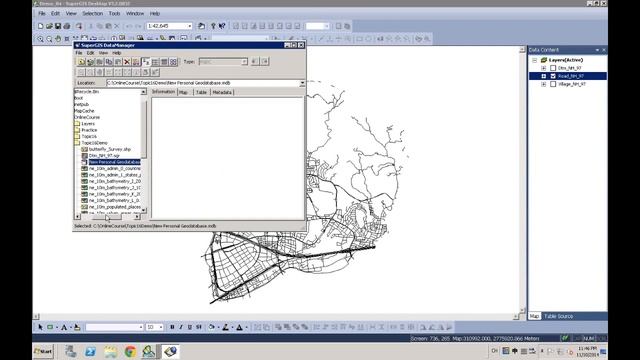Toggle visibility checkbox of Dtm_NH_97 layer
Screen dimensions: 640x360
point(553,68)
